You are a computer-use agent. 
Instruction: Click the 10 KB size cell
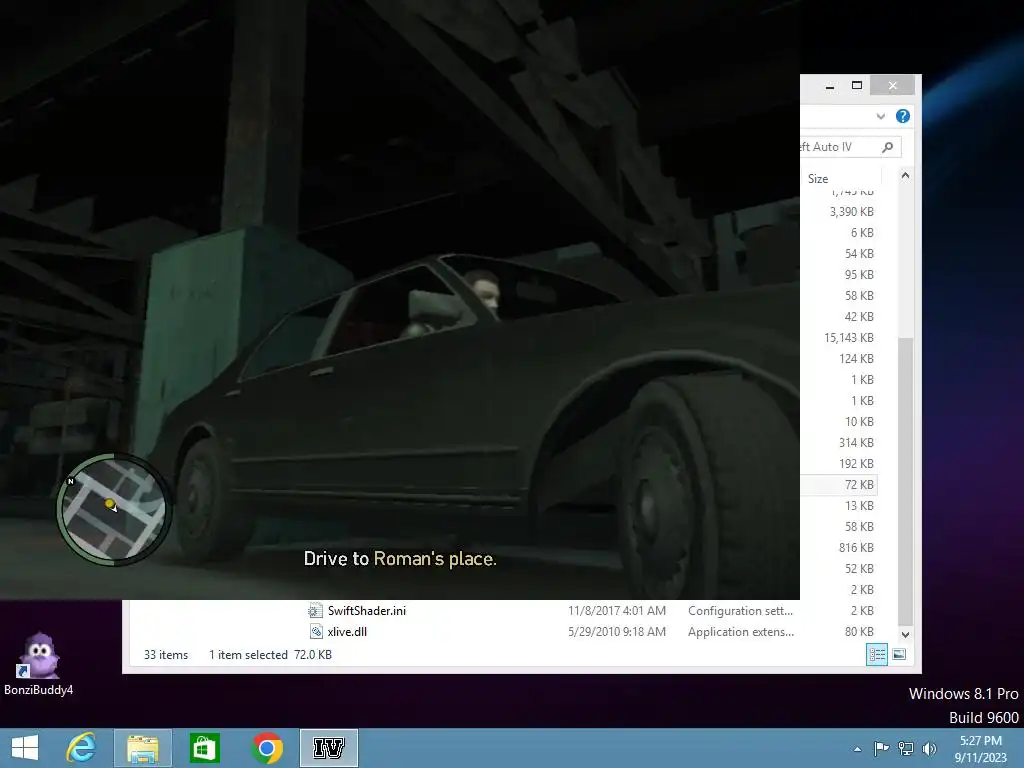pyautogui.click(x=859, y=422)
